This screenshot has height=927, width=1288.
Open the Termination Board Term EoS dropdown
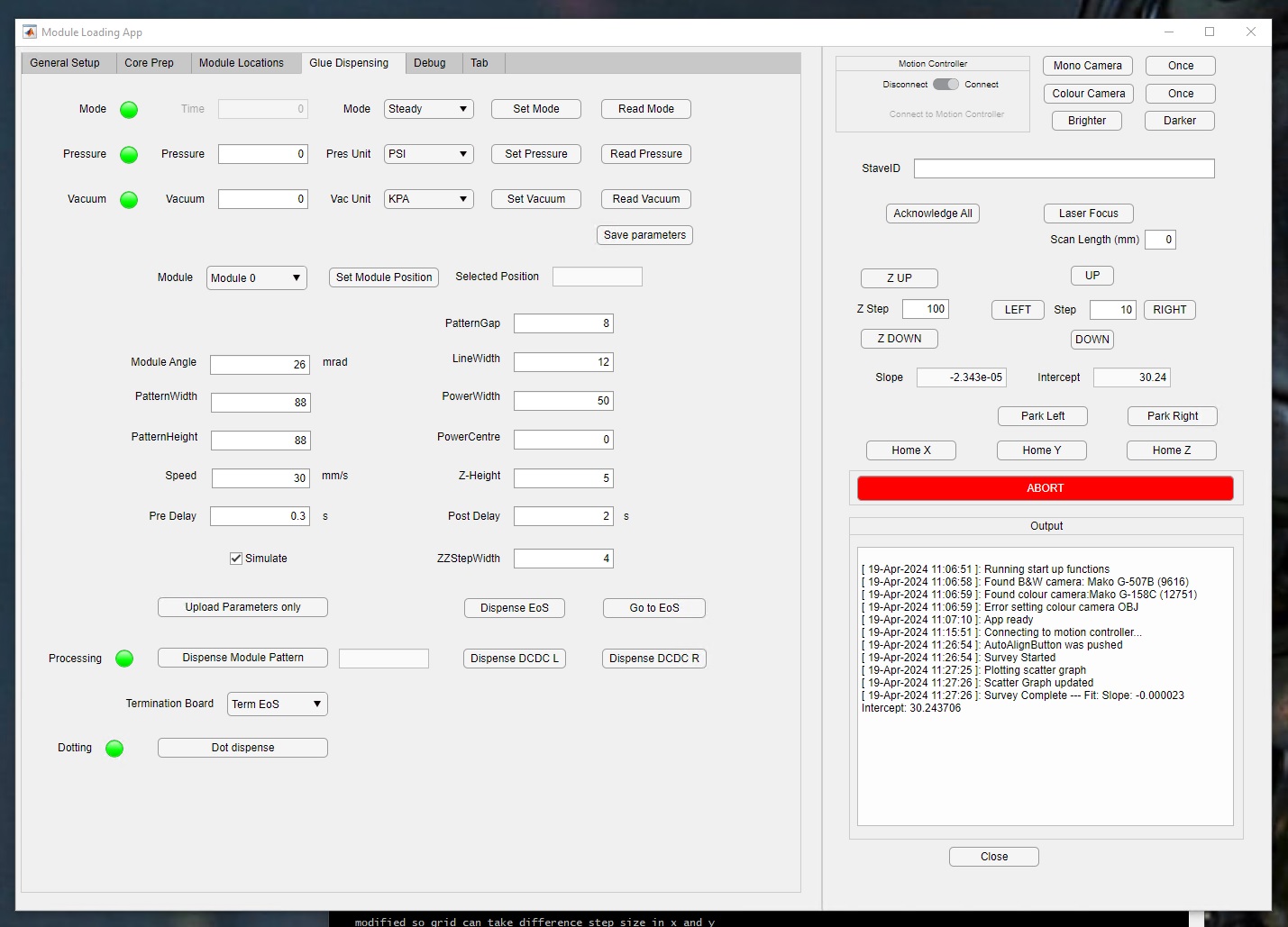pos(278,704)
